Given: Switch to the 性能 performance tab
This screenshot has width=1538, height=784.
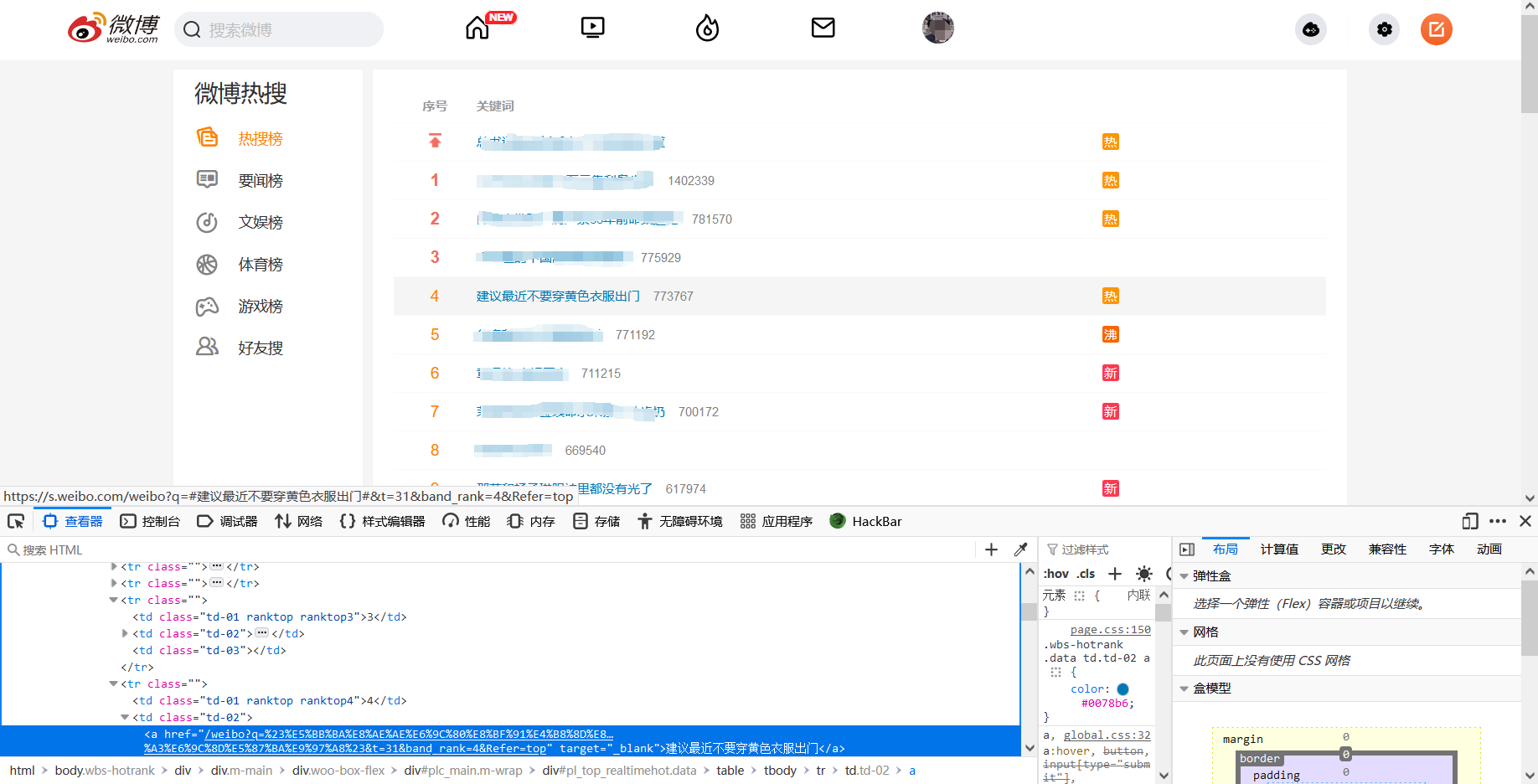Looking at the screenshot, I should tap(467, 521).
